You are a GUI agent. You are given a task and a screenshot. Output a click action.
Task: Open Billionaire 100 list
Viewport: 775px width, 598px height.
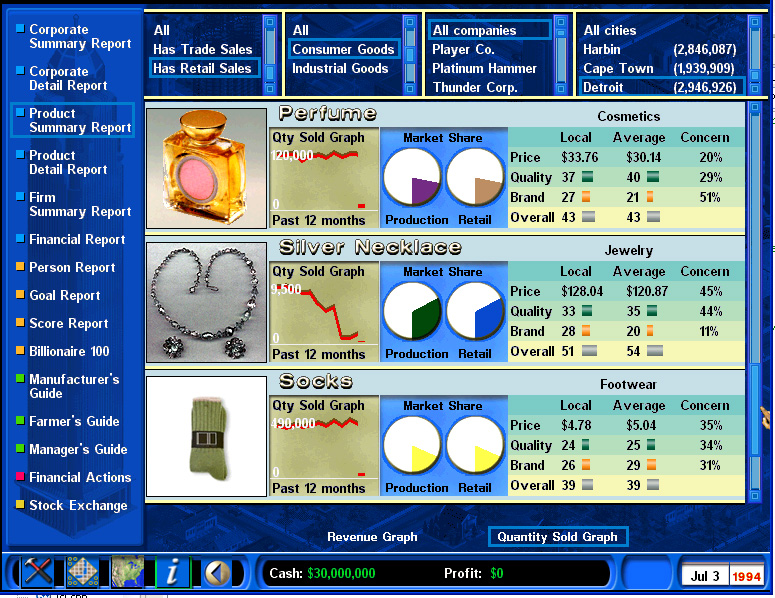69,351
